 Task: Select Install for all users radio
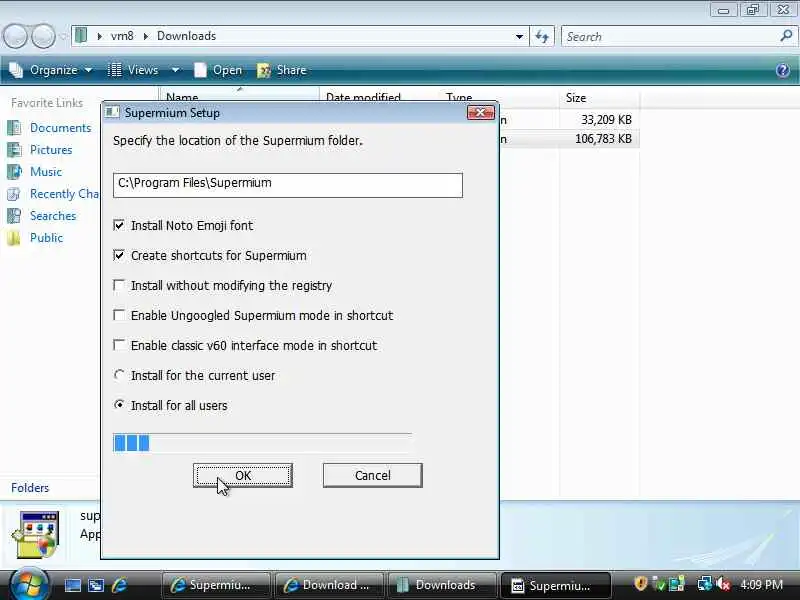[119, 405]
